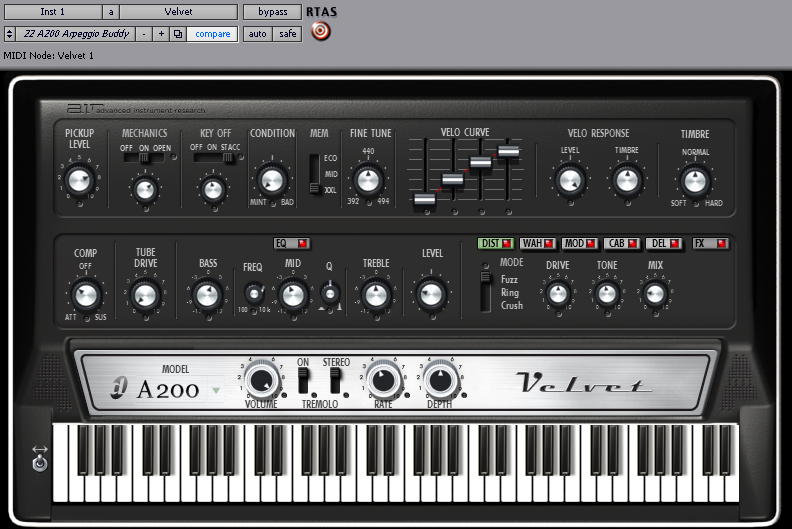Click the third Velo Curve slider handle
The image size is (792, 529).
click(480, 162)
